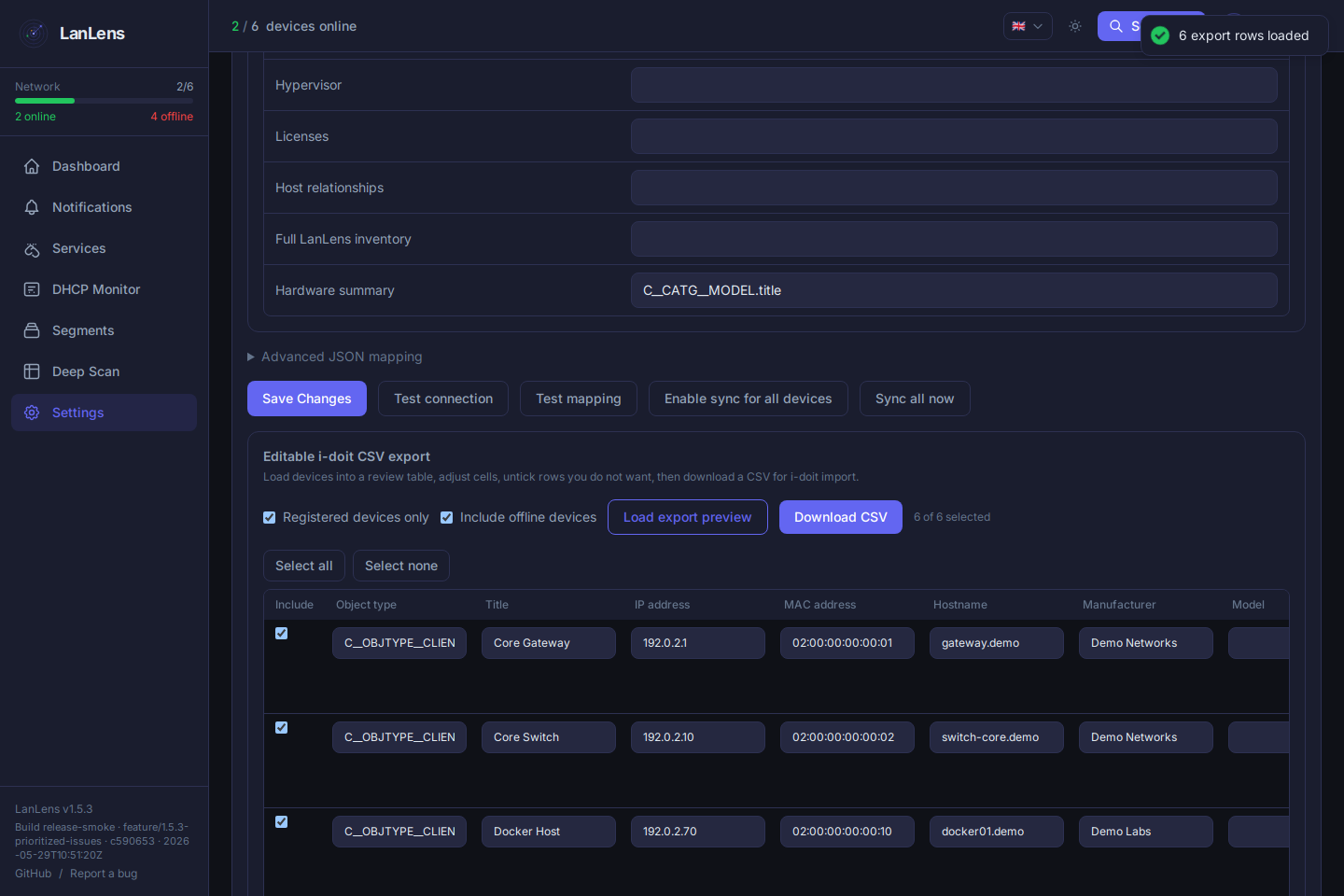Click the search magnifier icon

[1116, 26]
